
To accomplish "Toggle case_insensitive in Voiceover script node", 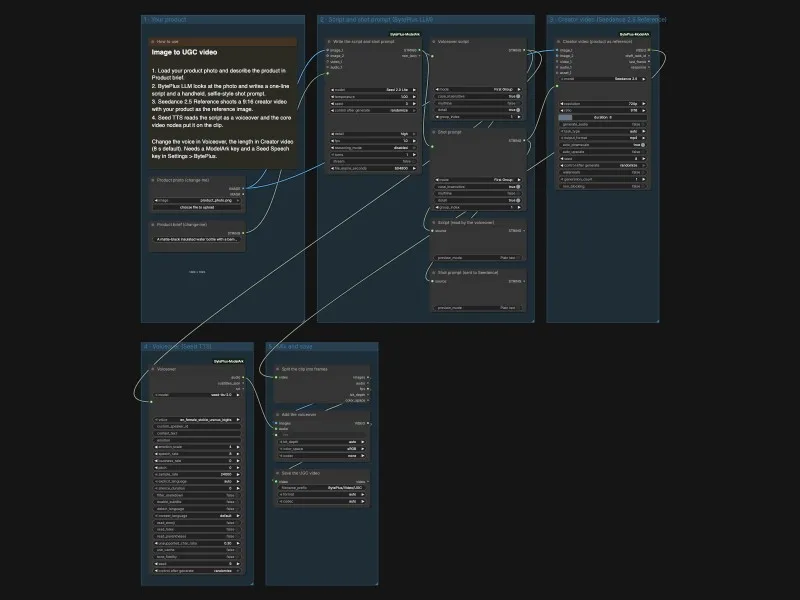I will pyautogui.click(x=478, y=96).
